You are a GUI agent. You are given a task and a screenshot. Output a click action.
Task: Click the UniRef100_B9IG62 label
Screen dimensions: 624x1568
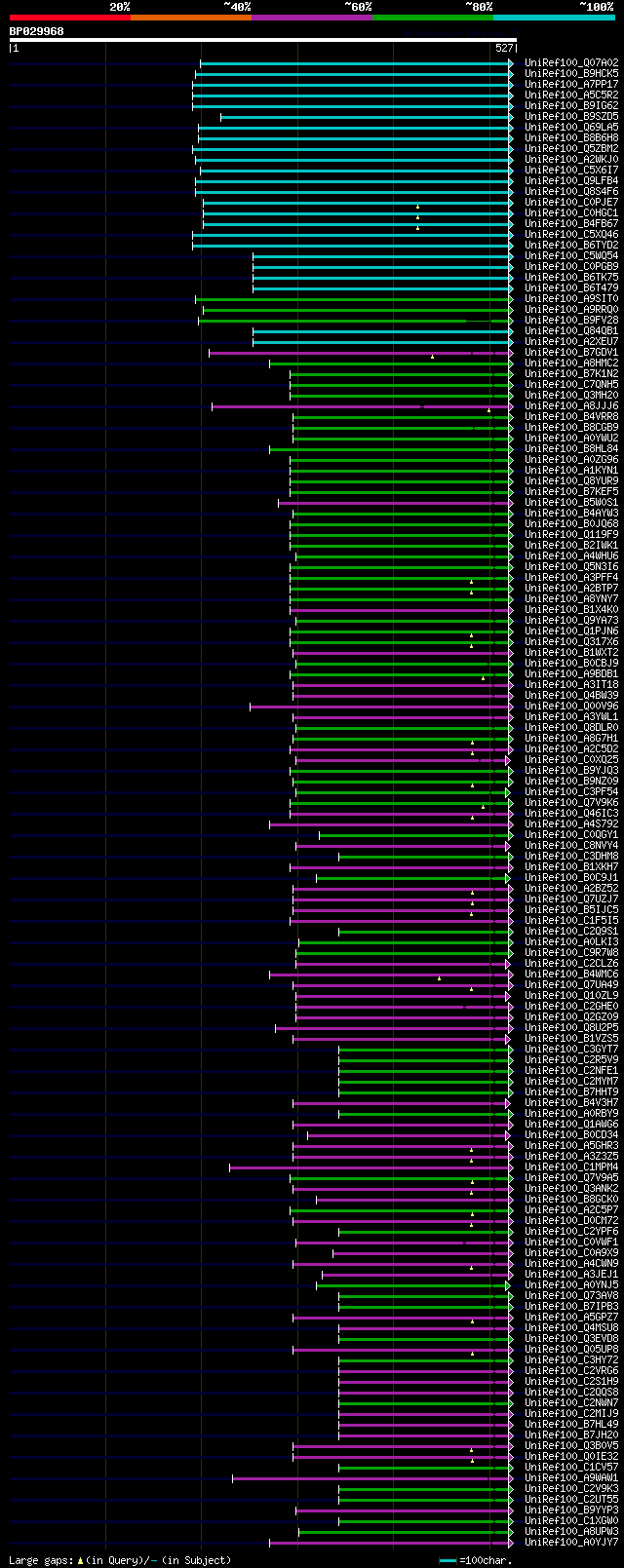(571, 106)
